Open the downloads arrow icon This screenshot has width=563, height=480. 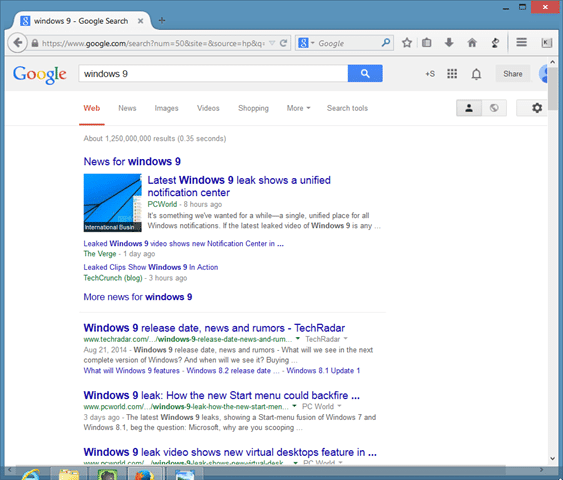[449, 43]
